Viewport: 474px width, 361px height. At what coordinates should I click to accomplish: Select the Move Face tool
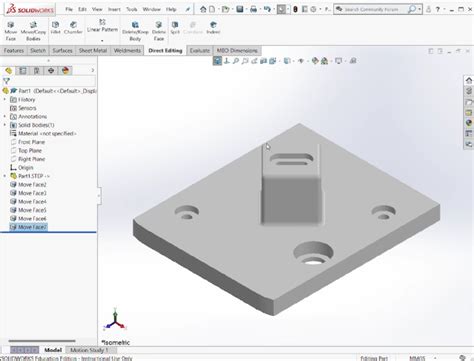[x=11, y=31]
